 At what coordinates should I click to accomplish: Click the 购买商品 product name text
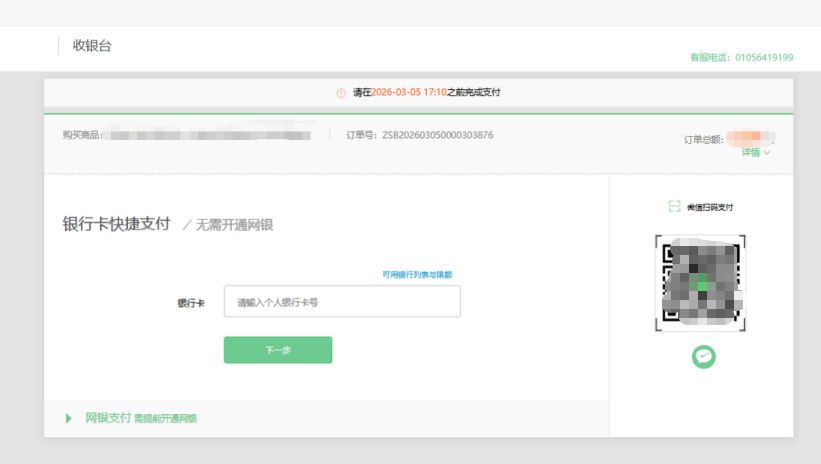click(x=210, y=135)
